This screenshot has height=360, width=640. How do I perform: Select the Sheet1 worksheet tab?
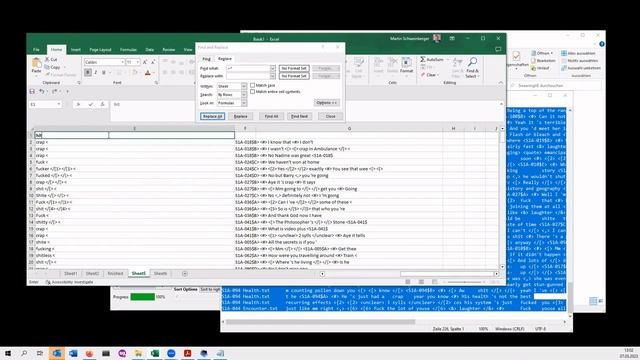[x=71, y=273]
